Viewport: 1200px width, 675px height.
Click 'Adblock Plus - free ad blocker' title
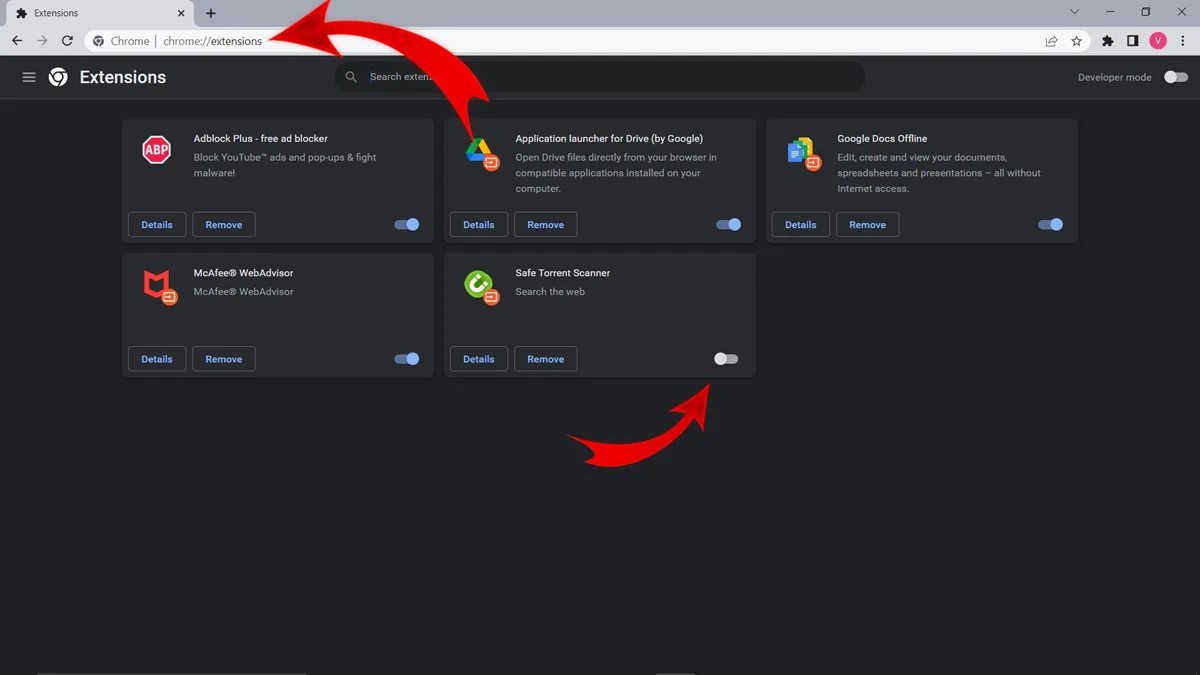tap(261, 138)
